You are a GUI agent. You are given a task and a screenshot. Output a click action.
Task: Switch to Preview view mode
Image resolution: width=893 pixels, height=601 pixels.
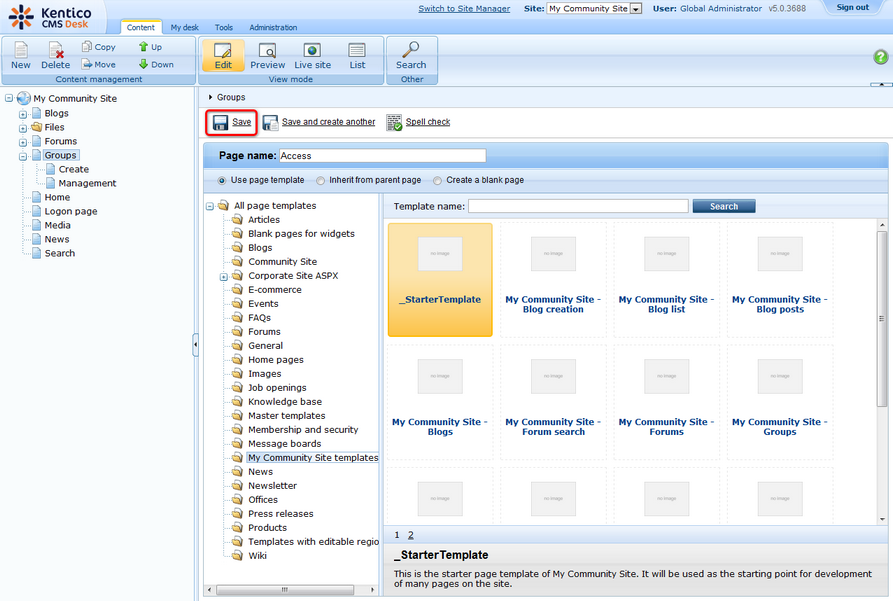(267, 55)
